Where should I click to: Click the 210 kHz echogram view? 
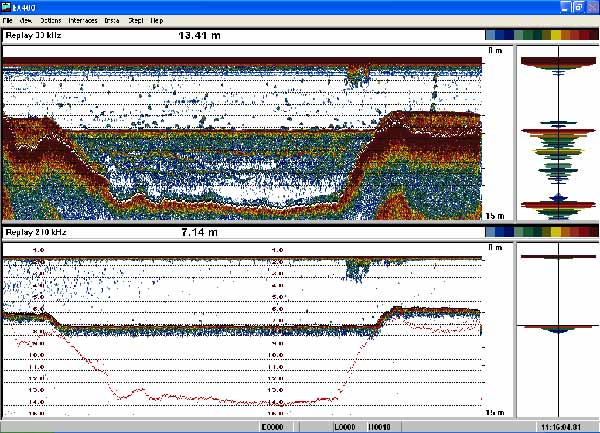point(242,330)
